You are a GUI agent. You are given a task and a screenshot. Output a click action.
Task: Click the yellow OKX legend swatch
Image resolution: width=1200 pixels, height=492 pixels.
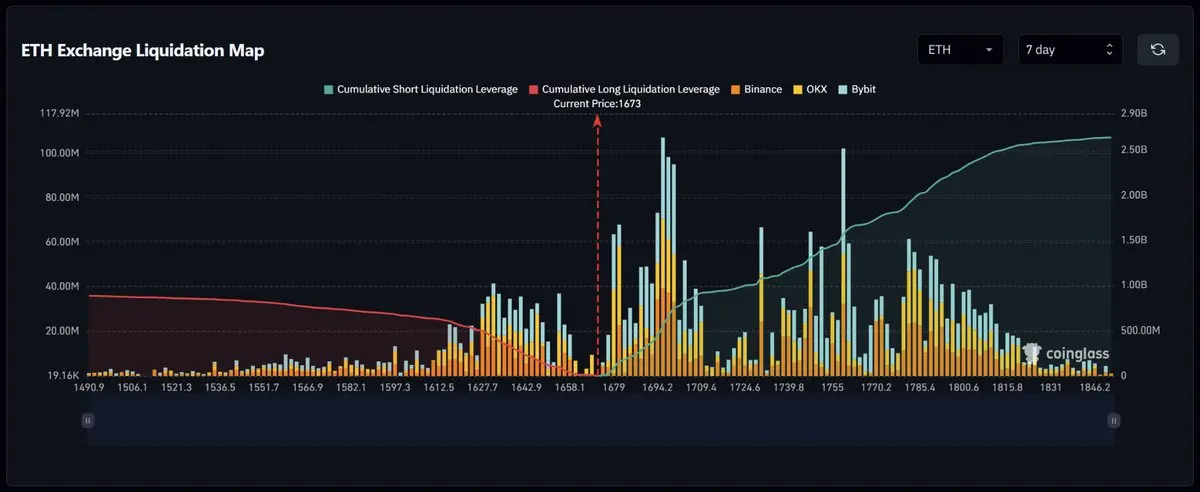pyautogui.click(x=797, y=90)
